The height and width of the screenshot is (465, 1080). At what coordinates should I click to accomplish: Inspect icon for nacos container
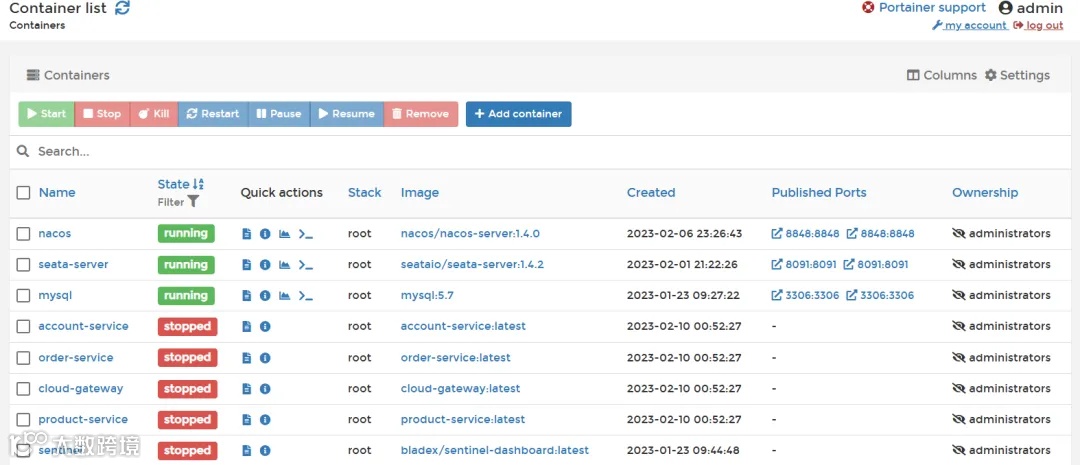(x=265, y=234)
